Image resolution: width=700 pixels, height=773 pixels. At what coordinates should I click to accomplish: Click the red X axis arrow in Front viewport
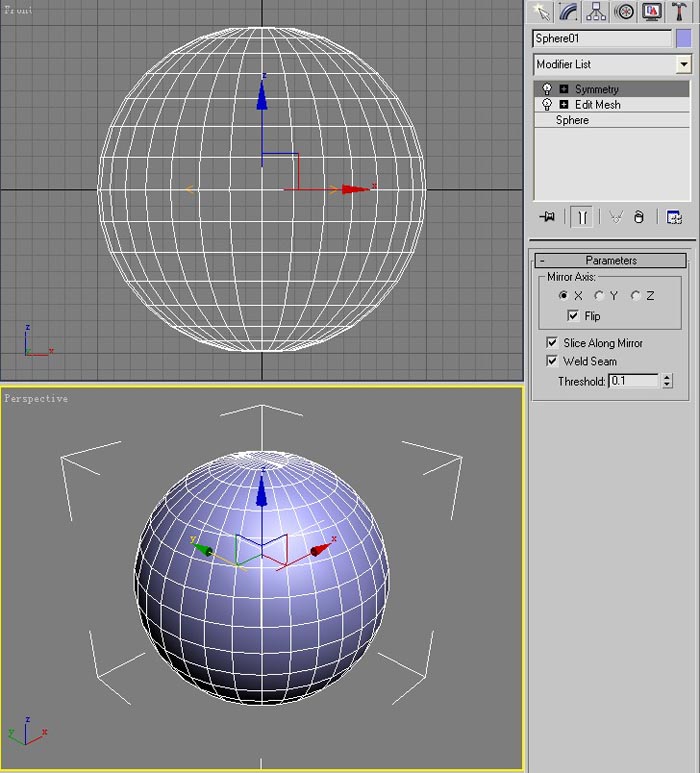pyautogui.click(x=356, y=189)
